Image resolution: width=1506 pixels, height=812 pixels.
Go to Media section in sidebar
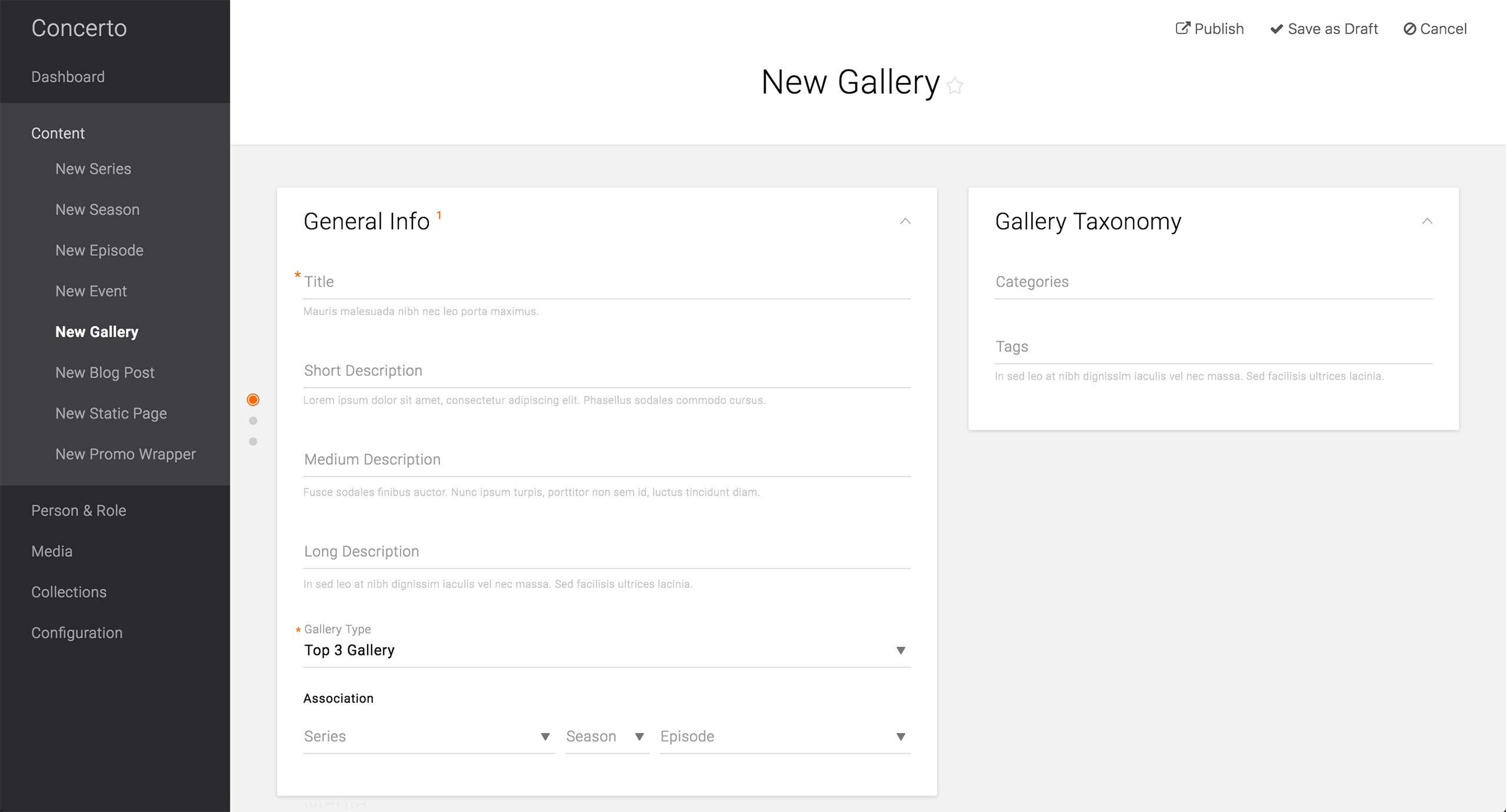click(52, 552)
